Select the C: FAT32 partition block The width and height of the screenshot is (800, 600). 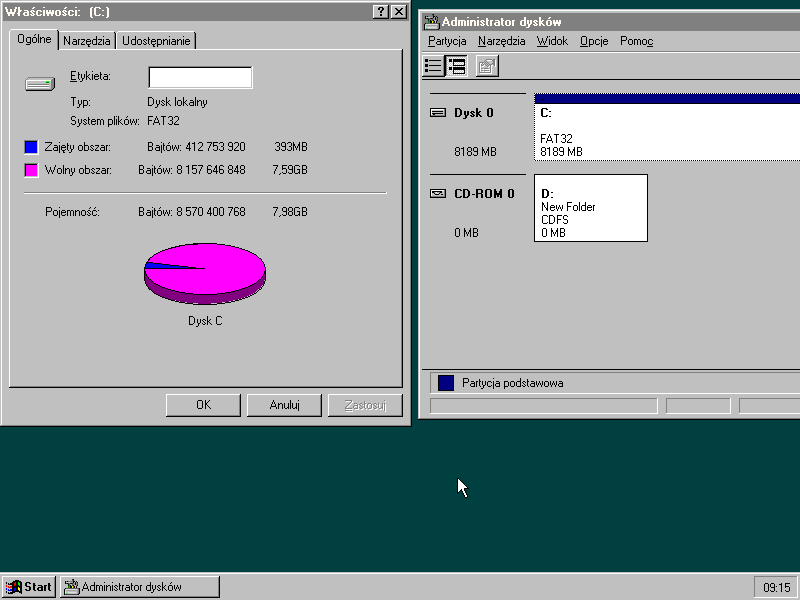[x=667, y=127]
